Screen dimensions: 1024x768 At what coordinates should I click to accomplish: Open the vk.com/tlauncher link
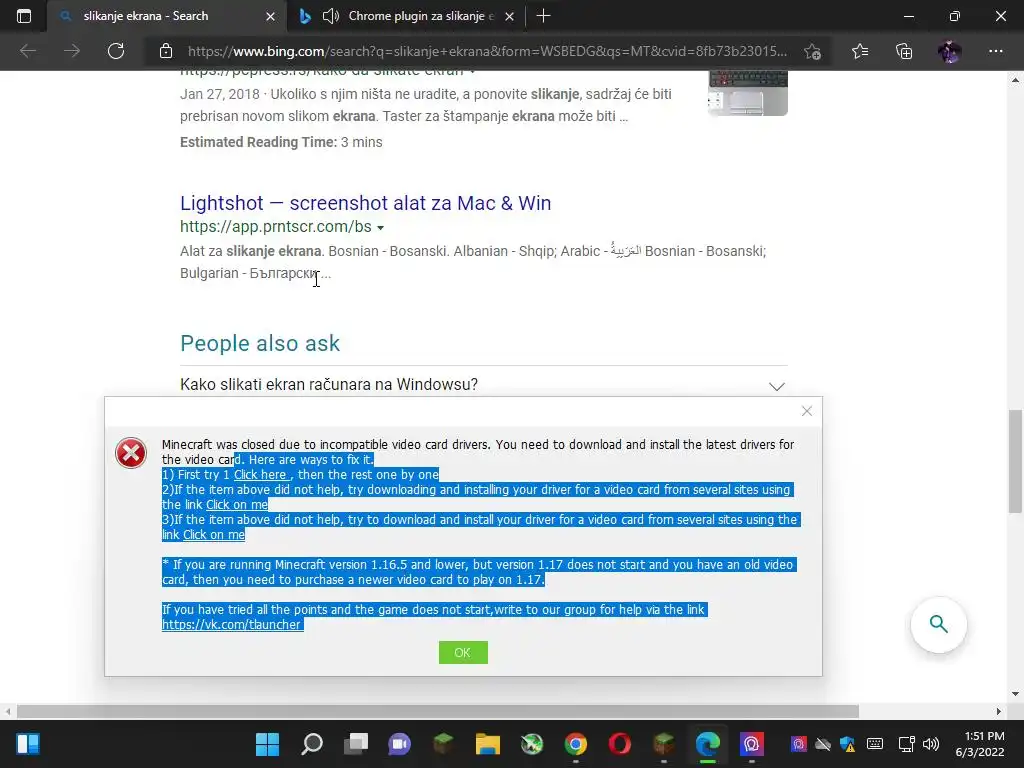click(231, 625)
